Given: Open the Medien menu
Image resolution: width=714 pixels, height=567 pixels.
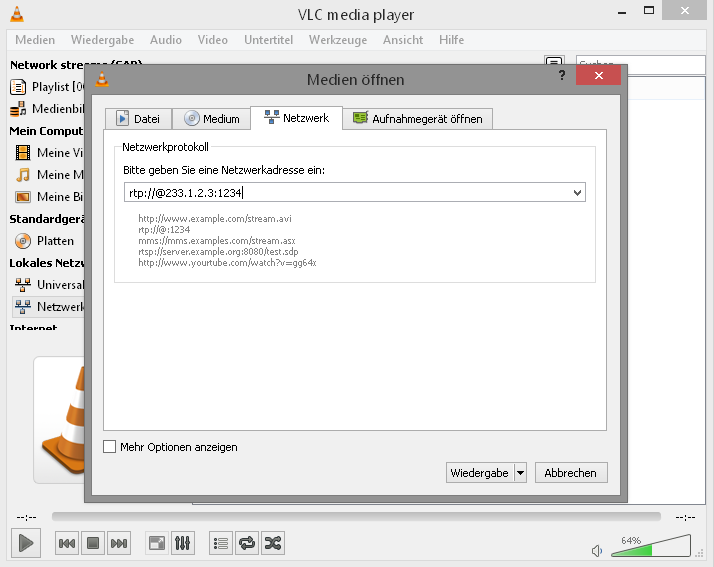Looking at the screenshot, I should 35,40.
